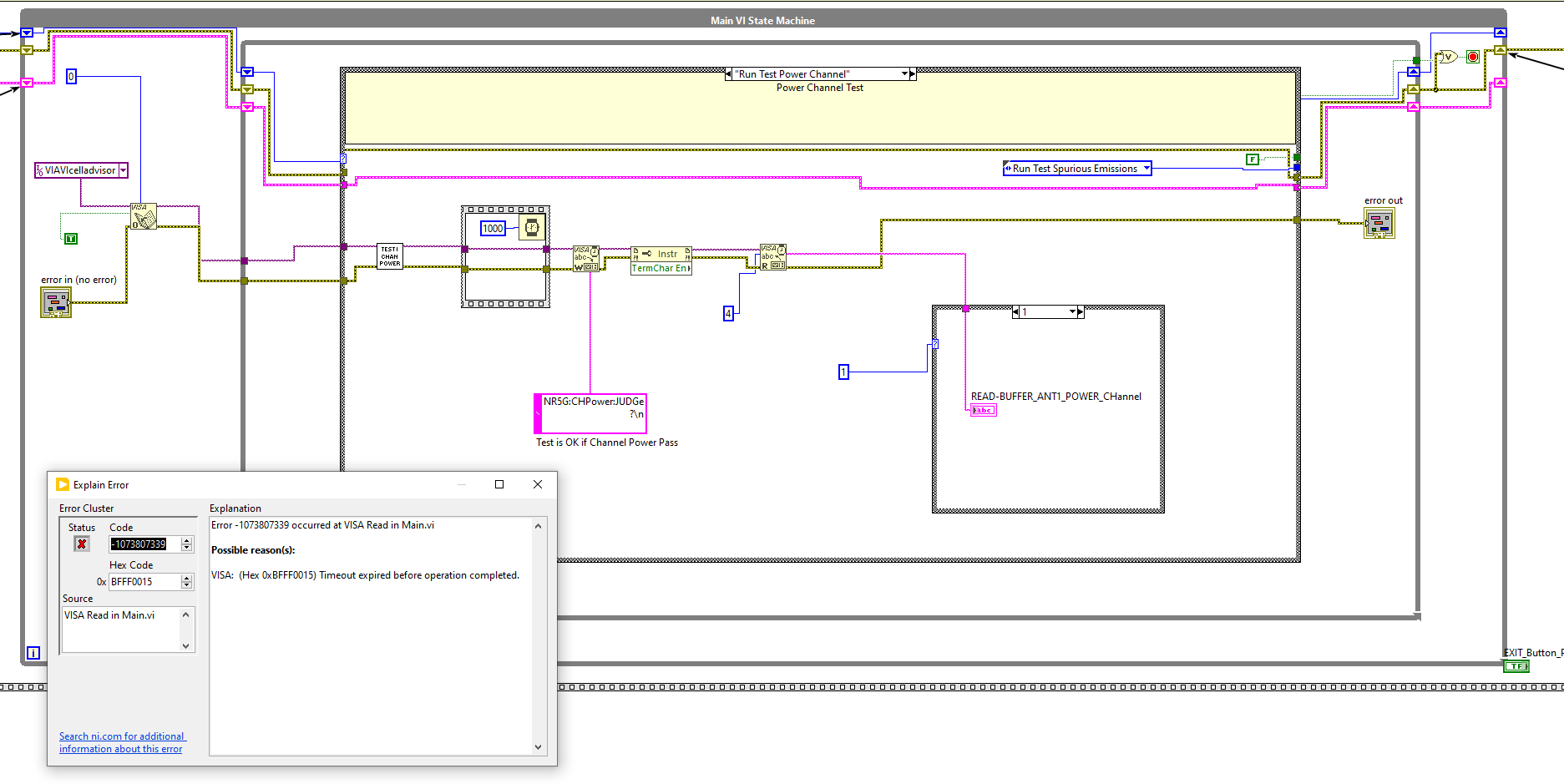Image resolution: width=1564 pixels, height=784 pixels.
Task: Click the error Code input field
Action: point(144,544)
